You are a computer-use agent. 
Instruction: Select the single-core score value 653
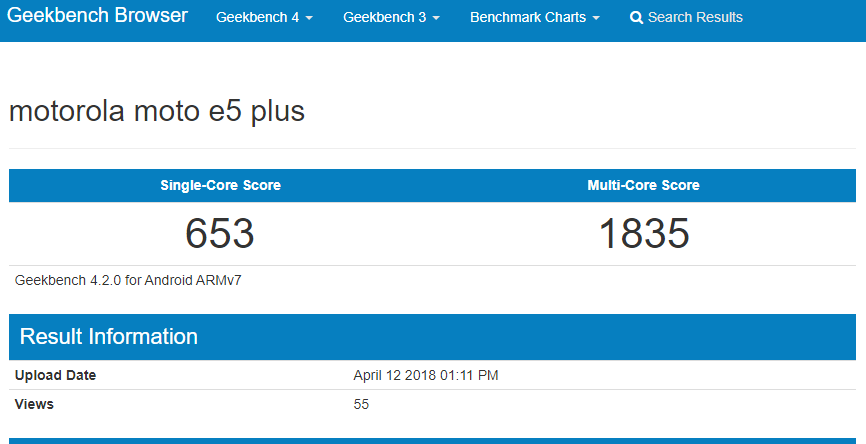[x=220, y=234]
